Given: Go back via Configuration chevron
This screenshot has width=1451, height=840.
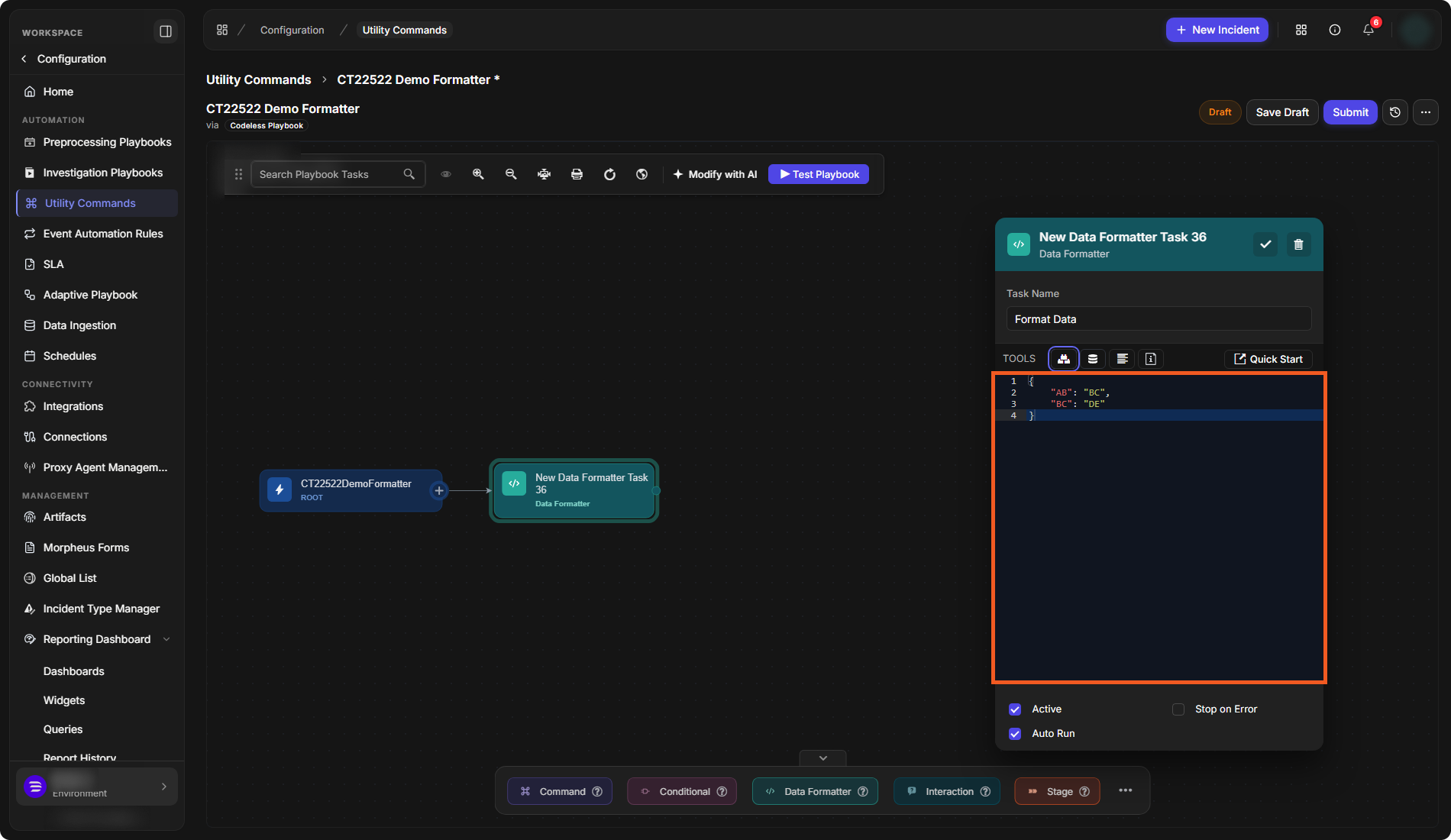Looking at the screenshot, I should [x=24, y=59].
